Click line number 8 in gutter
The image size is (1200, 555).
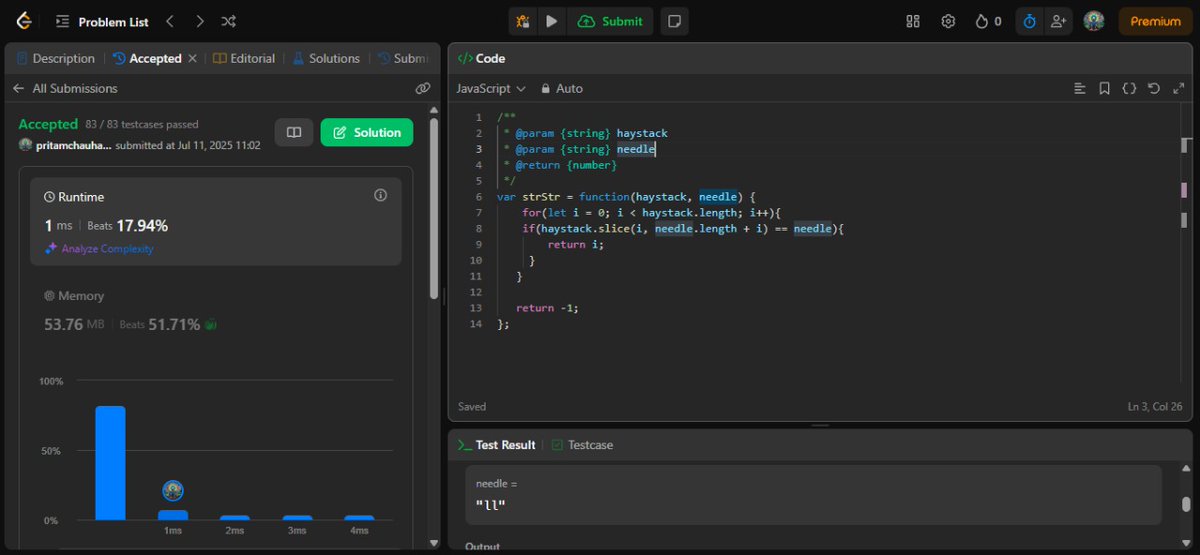click(x=478, y=228)
